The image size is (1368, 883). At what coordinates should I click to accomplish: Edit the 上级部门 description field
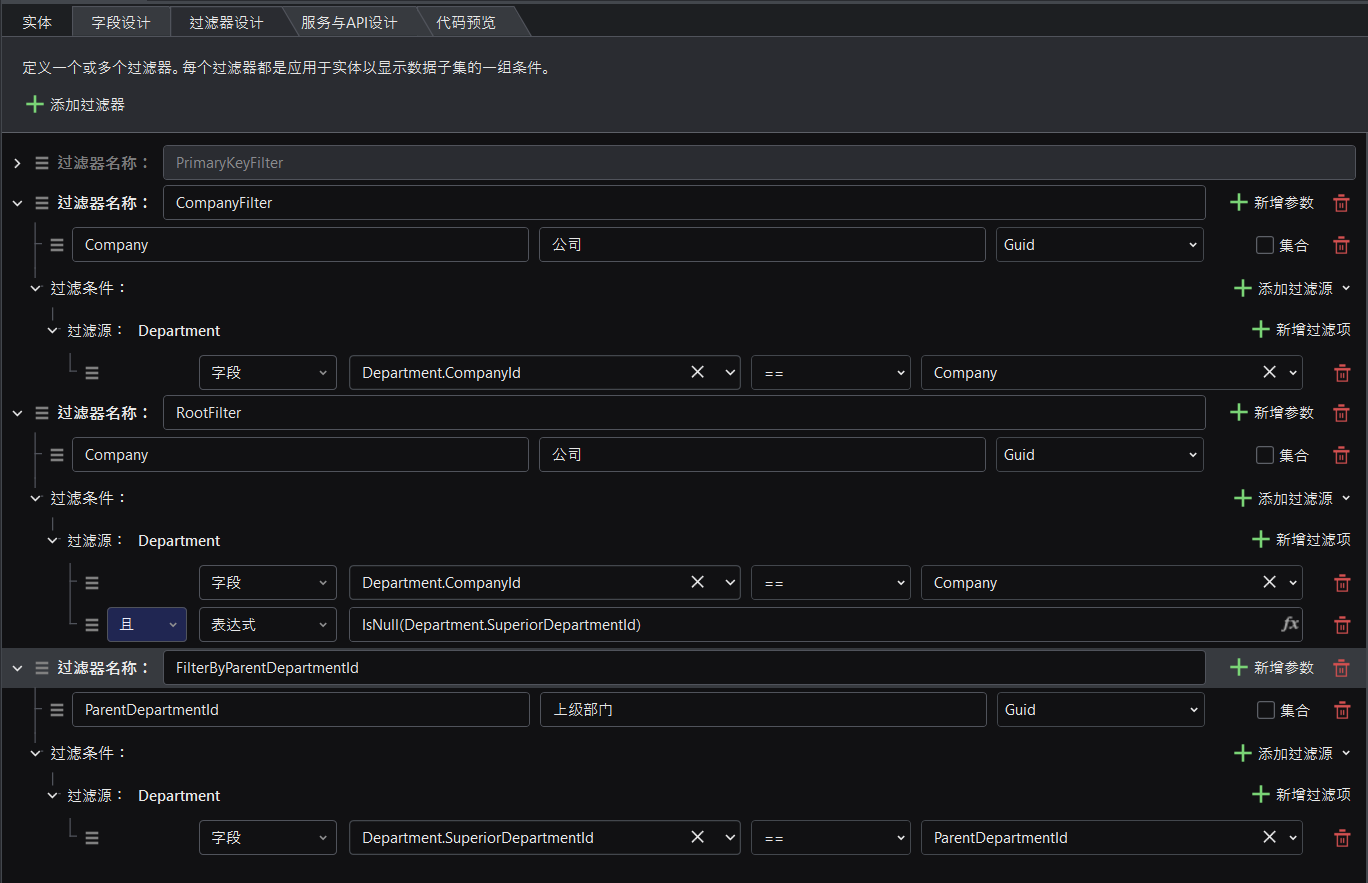(x=763, y=710)
